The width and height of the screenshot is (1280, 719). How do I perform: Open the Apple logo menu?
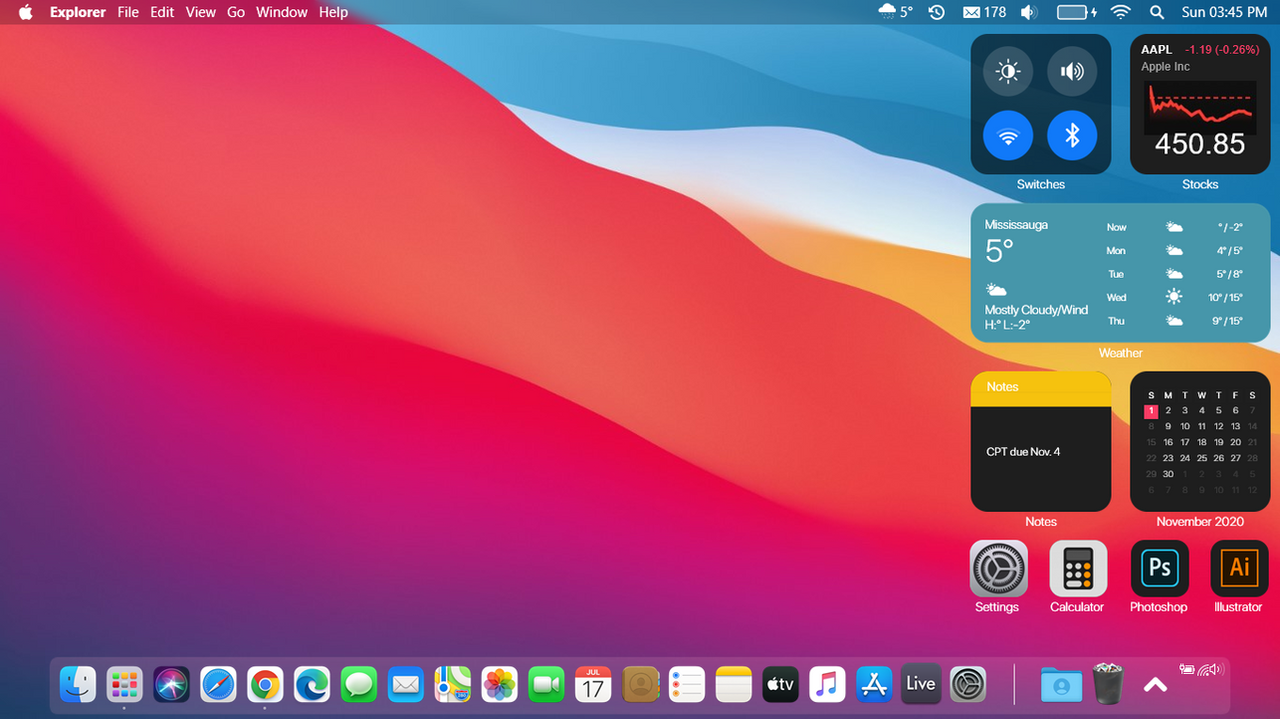tap(25, 12)
